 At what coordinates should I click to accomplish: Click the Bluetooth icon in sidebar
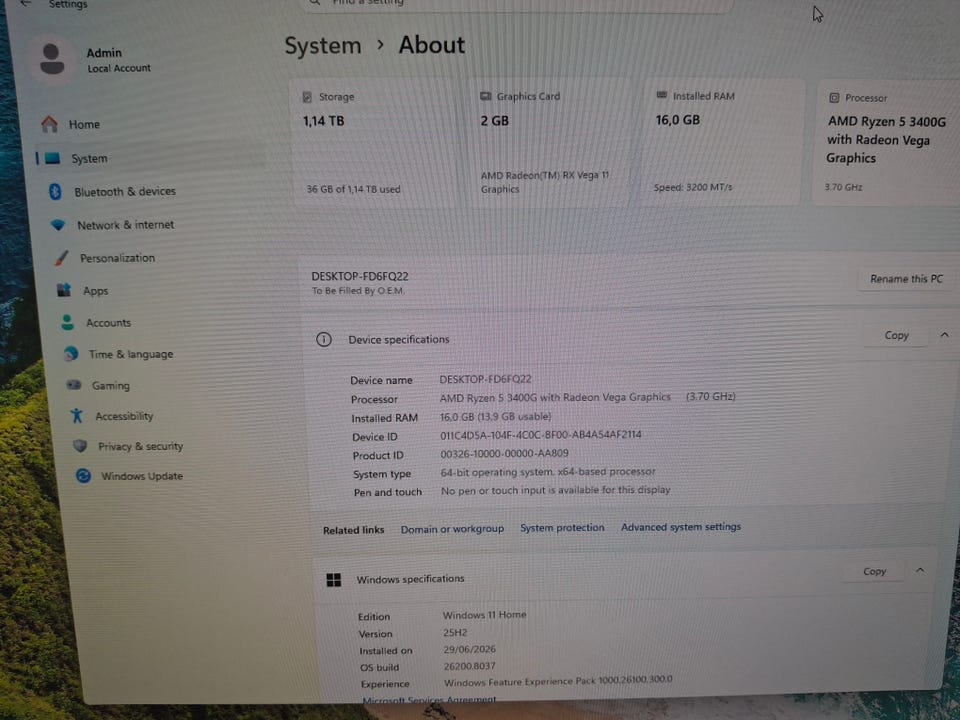click(55, 192)
